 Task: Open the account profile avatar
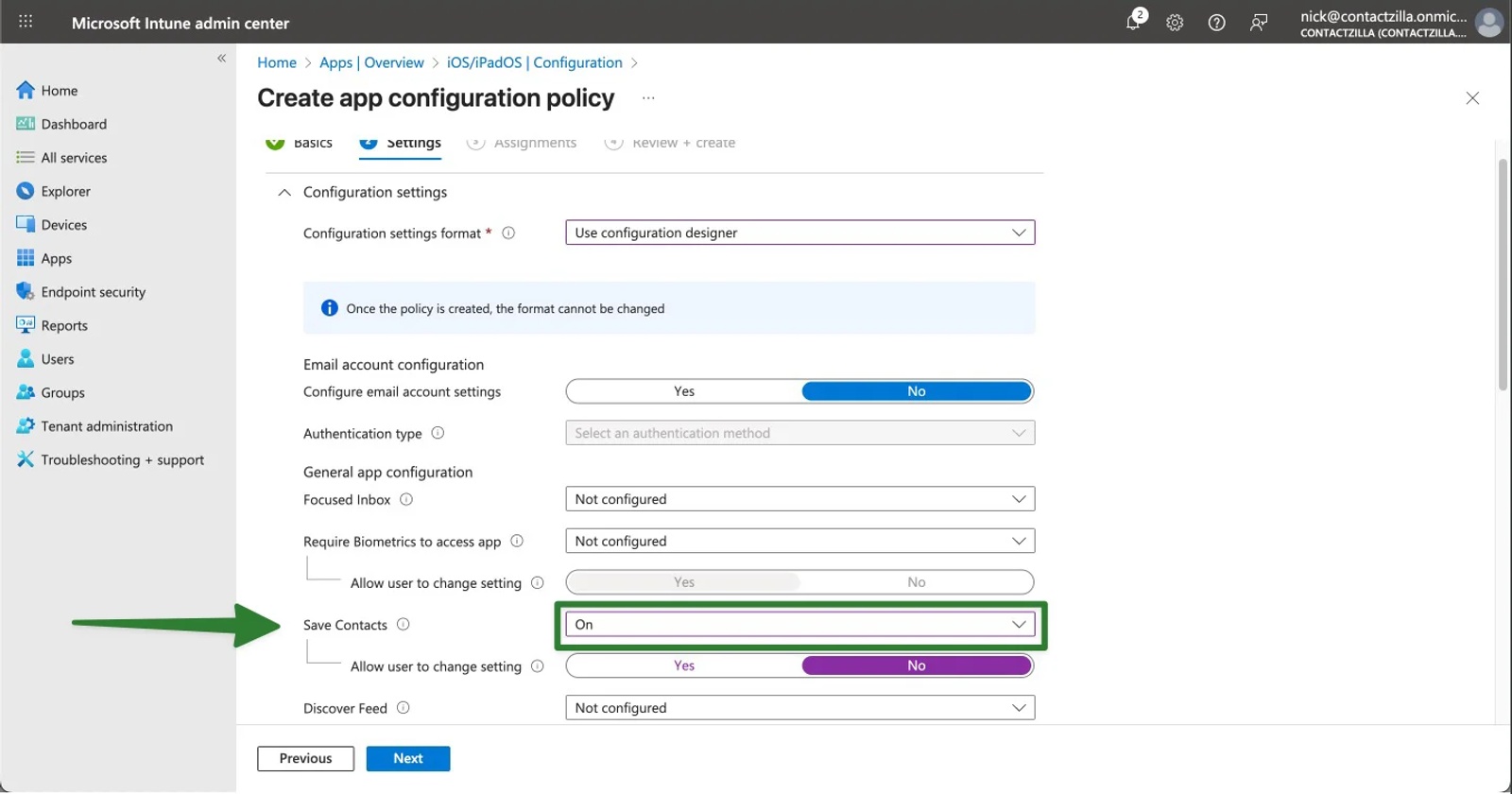[1489, 23]
